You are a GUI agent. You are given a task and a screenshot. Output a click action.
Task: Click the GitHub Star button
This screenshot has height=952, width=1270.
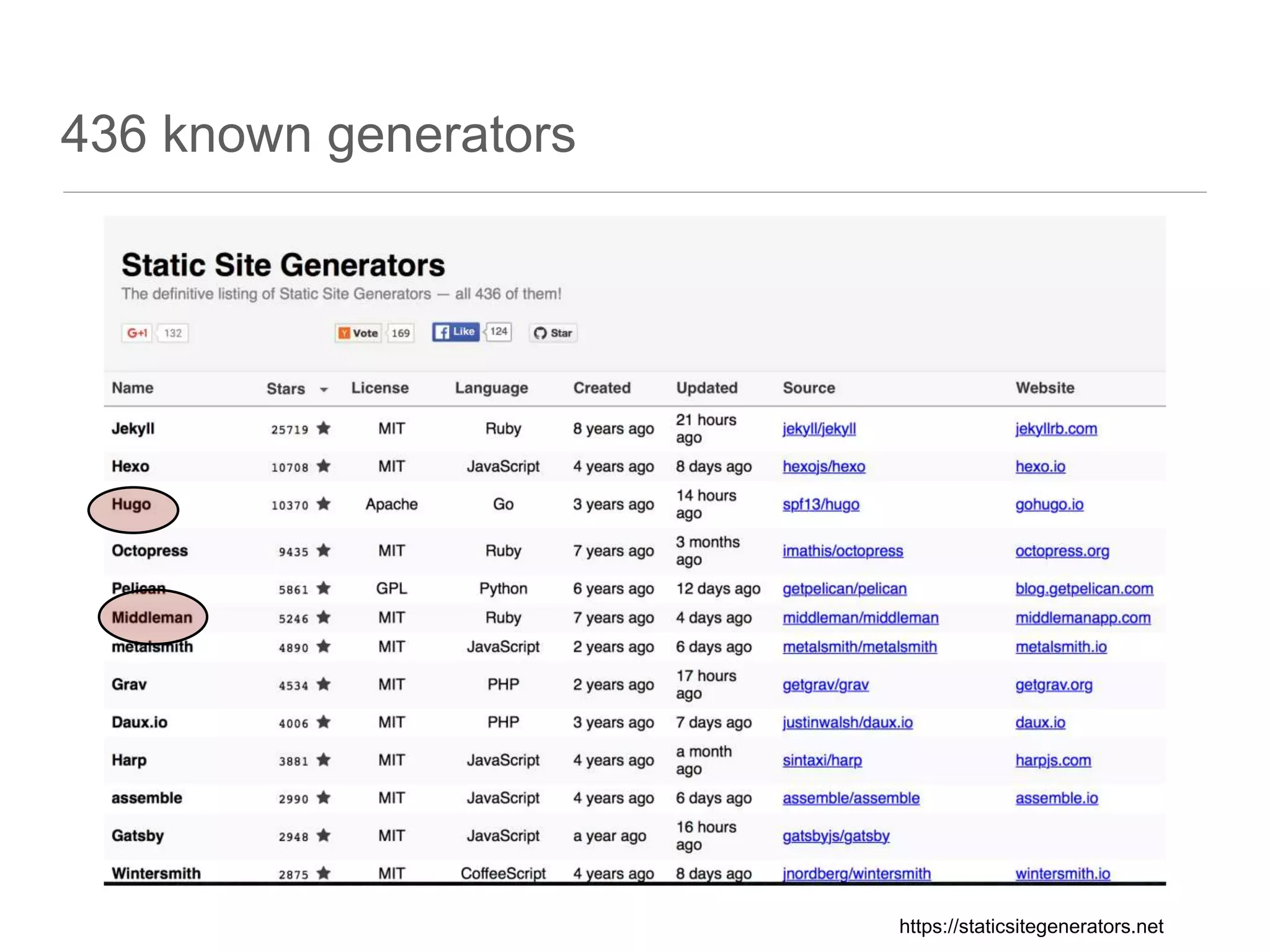click(553, 333)
